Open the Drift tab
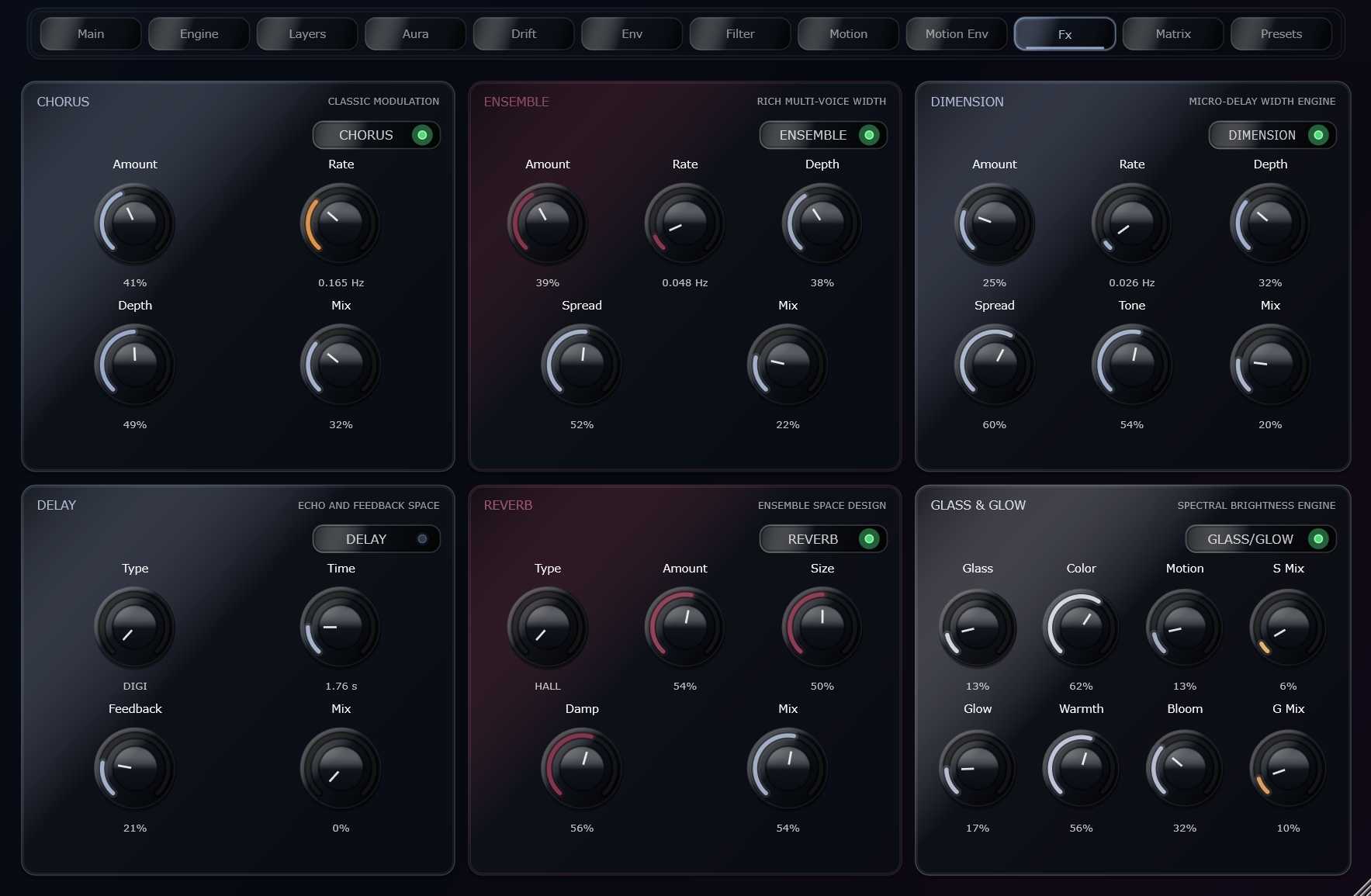Viewport: 1371px width, 896px height. pos(524,34)
